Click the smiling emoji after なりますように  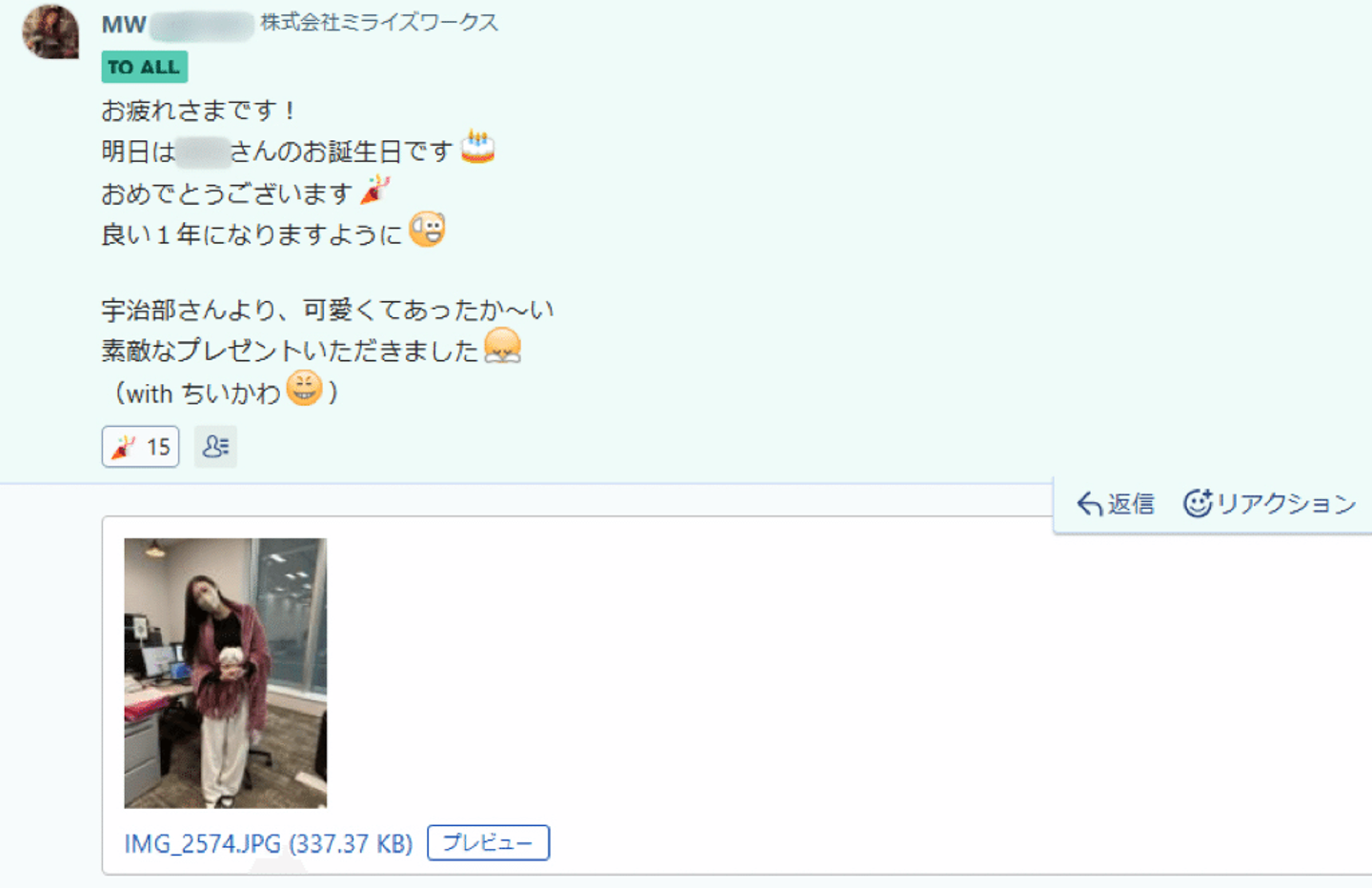427,230
